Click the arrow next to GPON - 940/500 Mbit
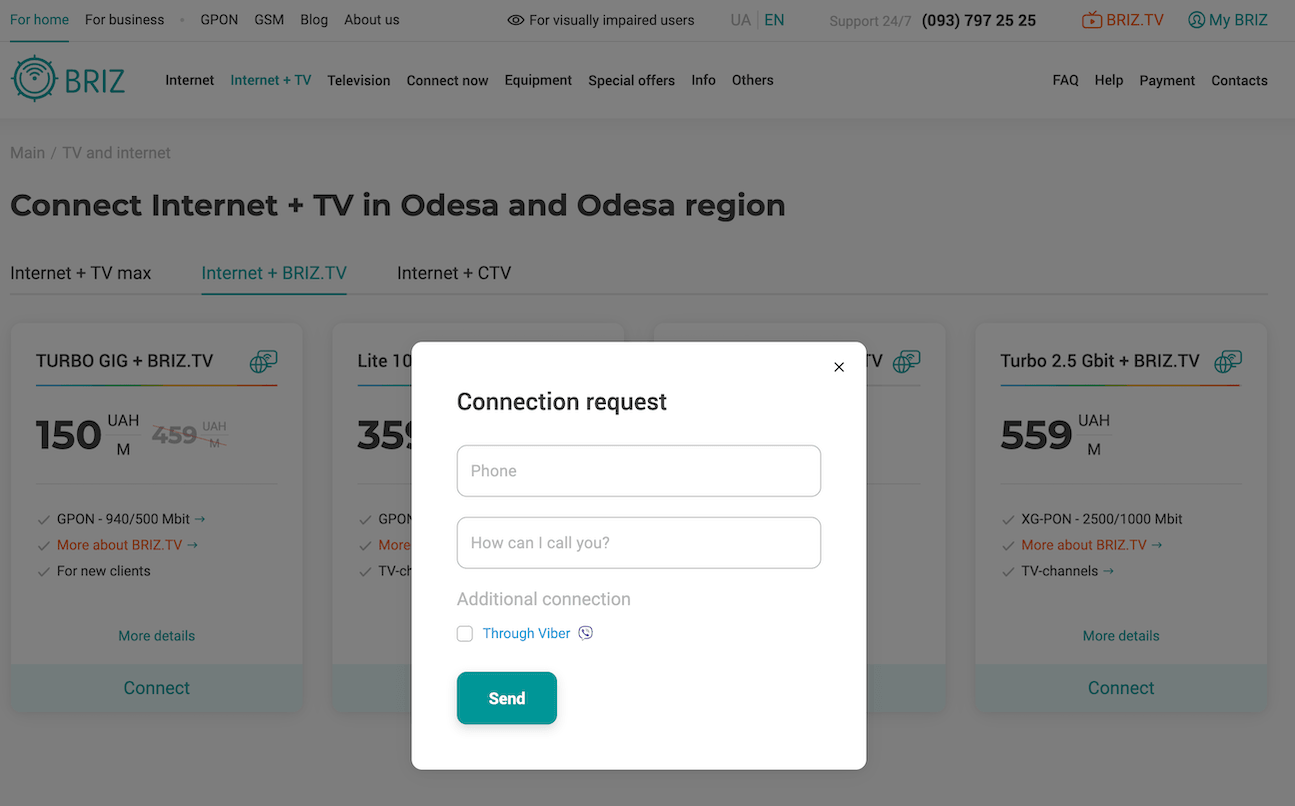The image size is (1295, 806). pyautogui.click(x=200, y=519)
